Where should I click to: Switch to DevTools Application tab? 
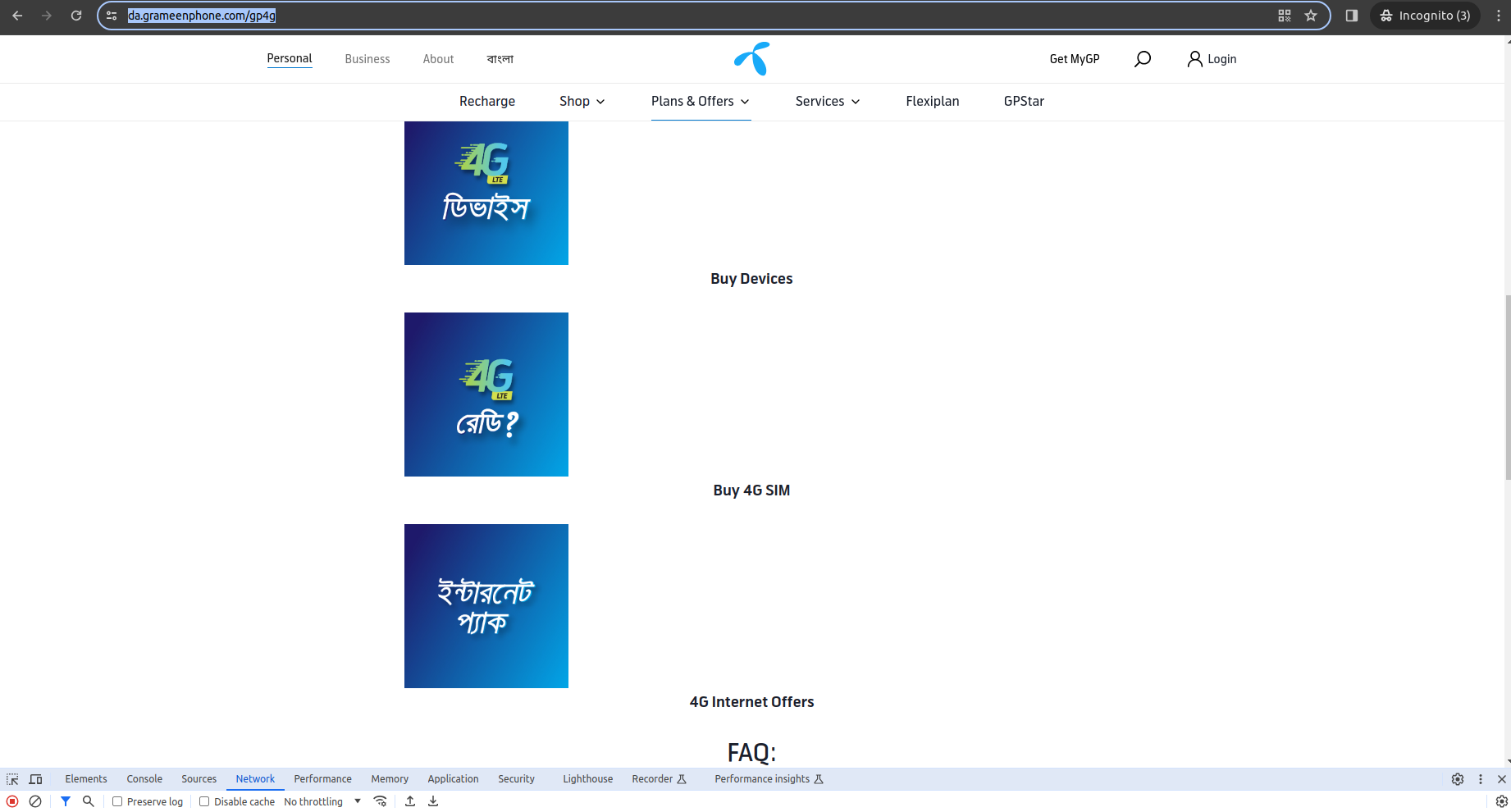point(453,779)
